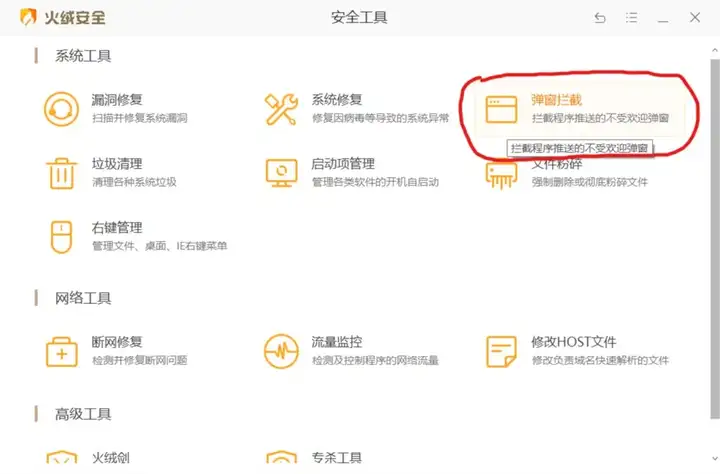The width and height of the screenshot is (720, 474).
Task: Click description 管理文件、桌面、IE右键菜单
Action: pos(159,246)
